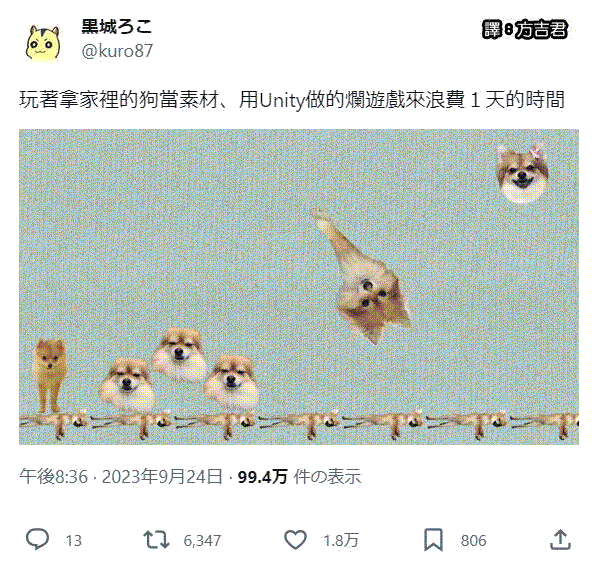598x569 pixels.
Task: Click the 806 bookmarks count
Action: 473,540
